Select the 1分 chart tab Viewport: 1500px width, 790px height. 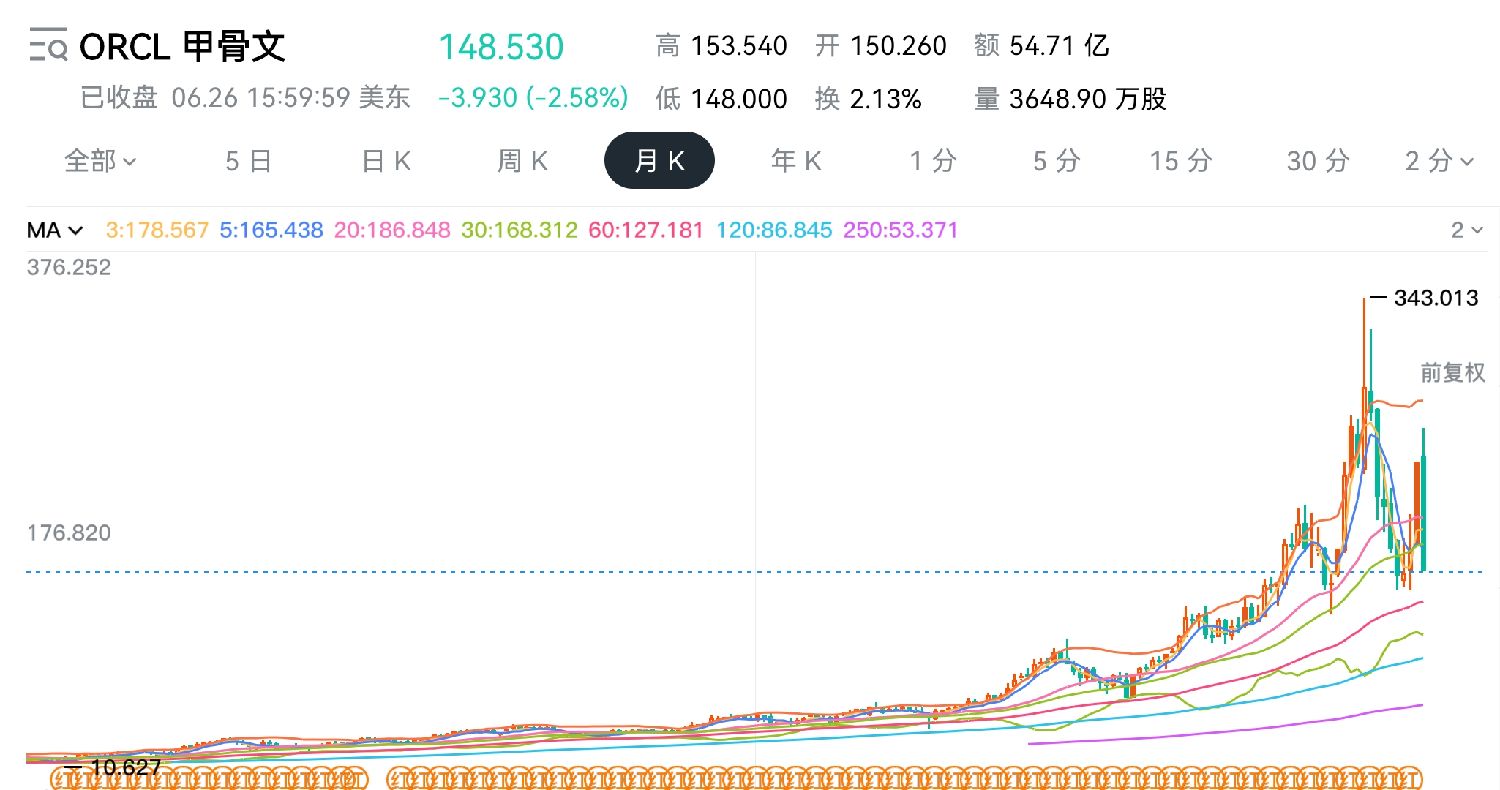pos(933,161)
